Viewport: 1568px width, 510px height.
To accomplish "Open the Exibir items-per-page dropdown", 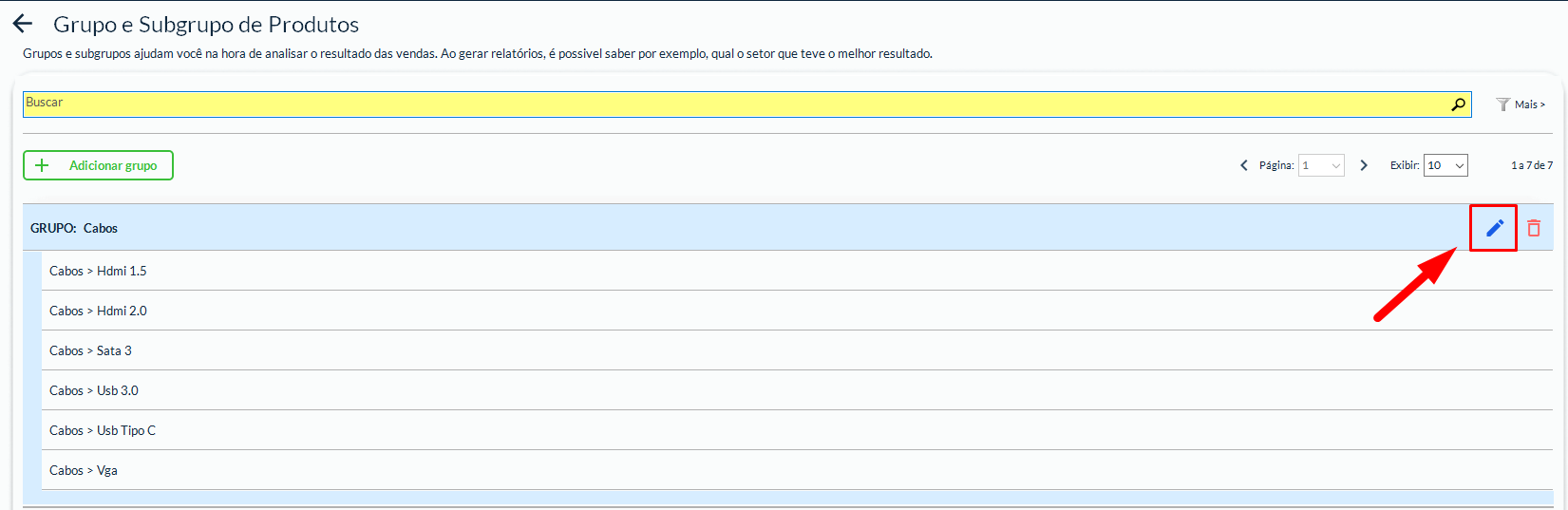I will (x=1445, y=165).
